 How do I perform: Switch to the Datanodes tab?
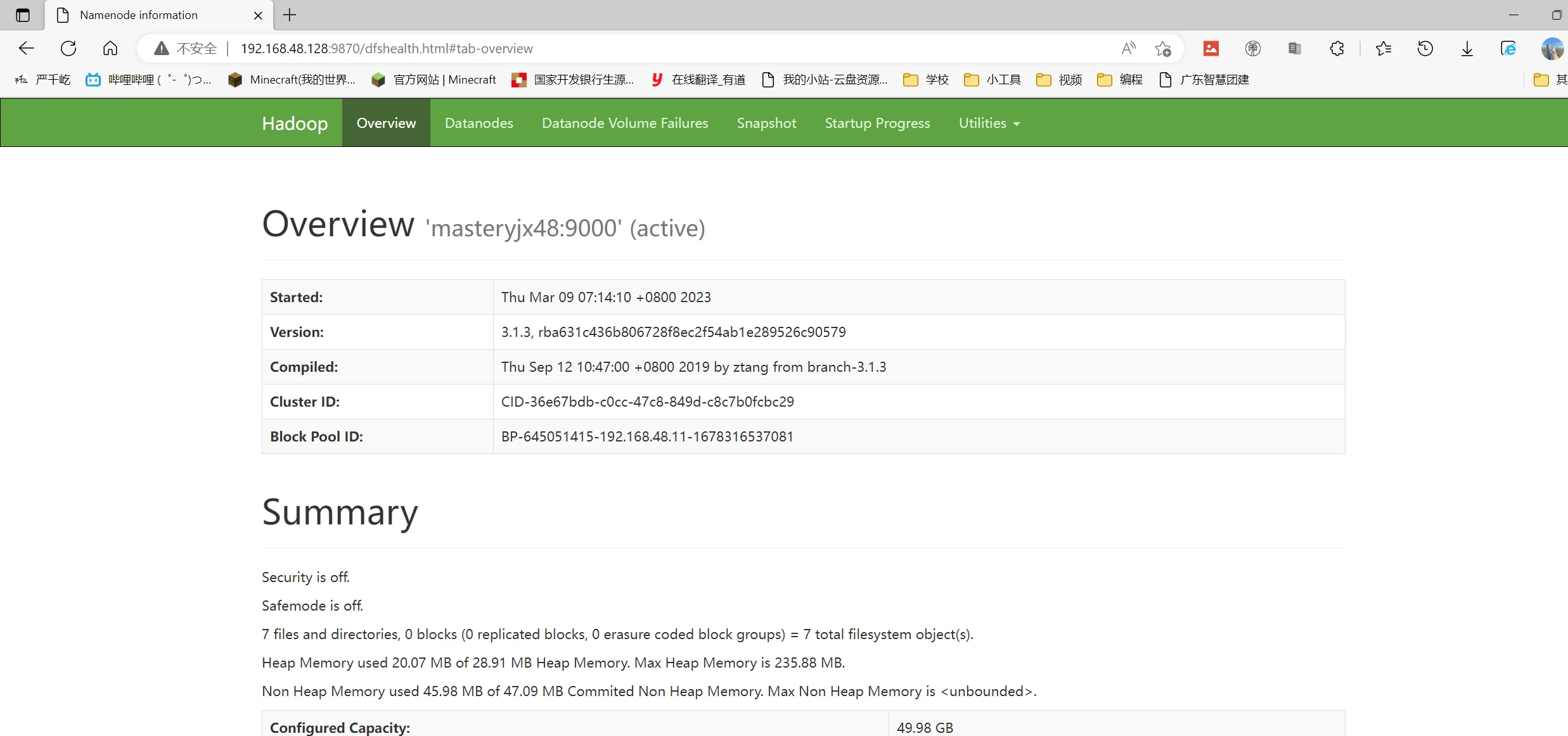[x=479, y=123]
